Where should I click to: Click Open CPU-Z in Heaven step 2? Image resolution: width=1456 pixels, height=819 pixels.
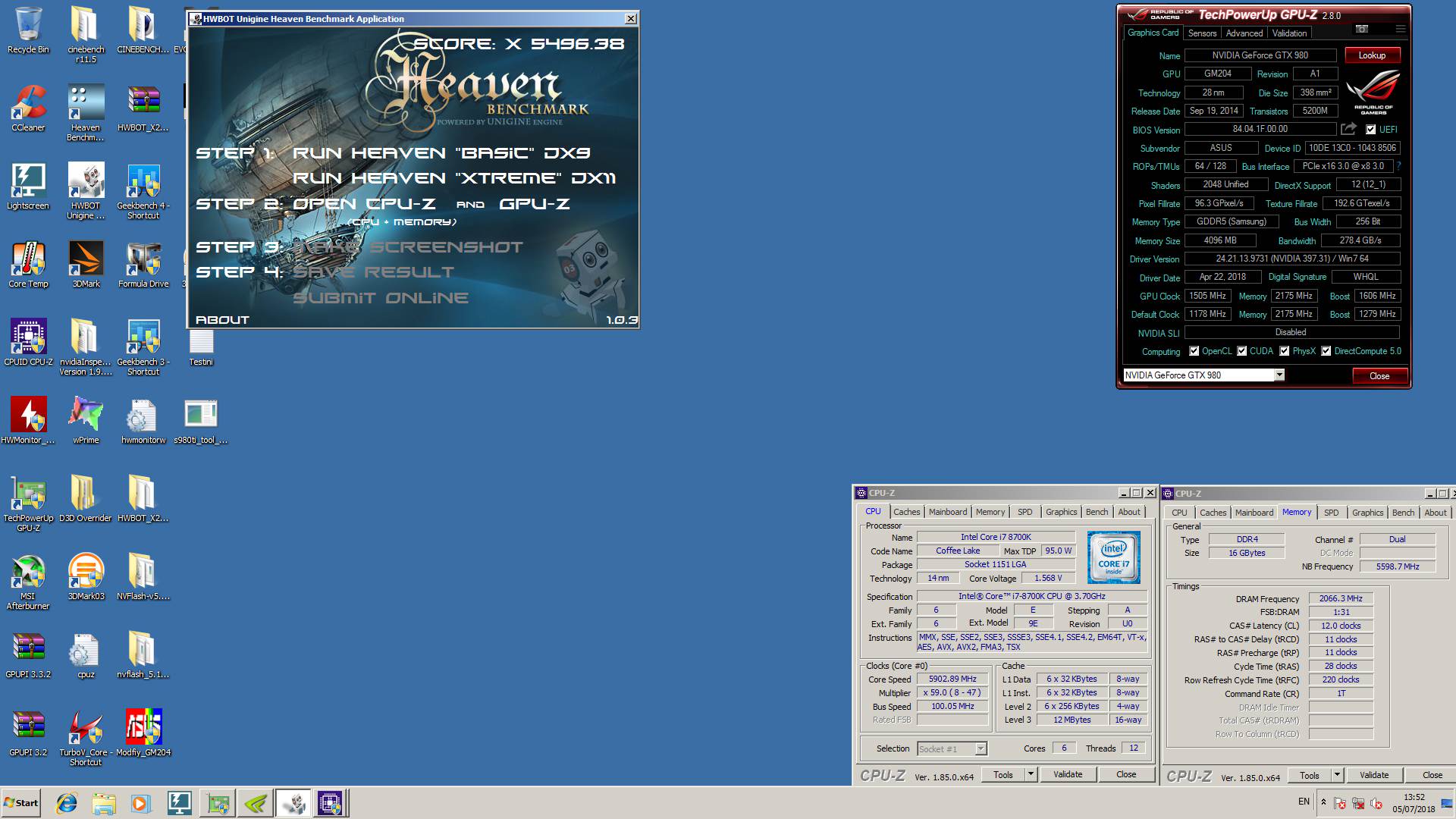click(x=365, y=204)
